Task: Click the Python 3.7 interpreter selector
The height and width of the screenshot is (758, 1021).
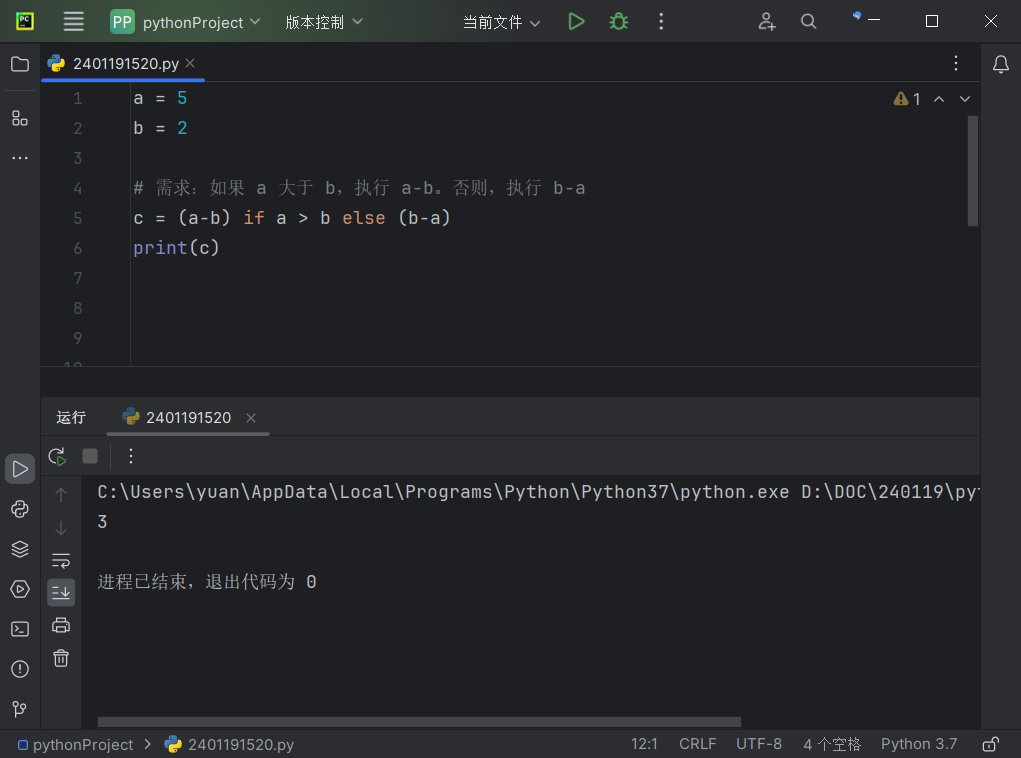Action: coord(919,744)
